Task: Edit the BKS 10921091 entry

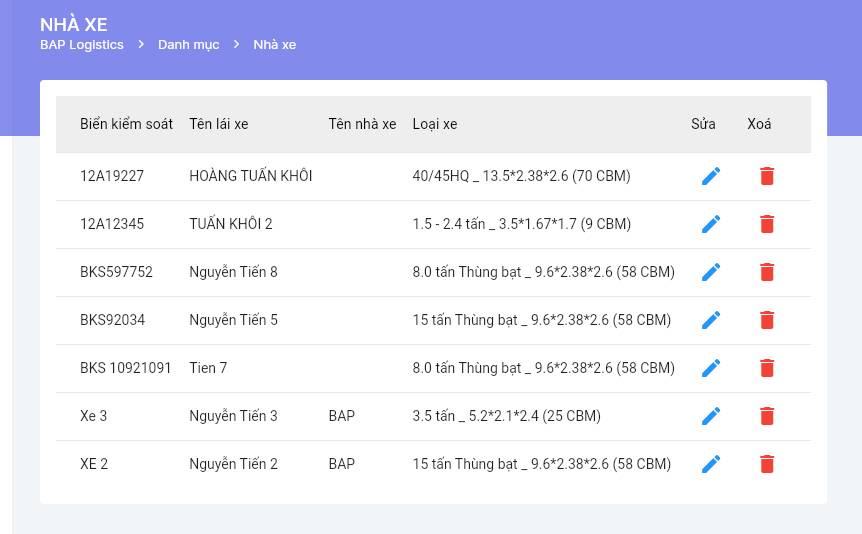Action: pyautogui.click(x=711, y=368)
